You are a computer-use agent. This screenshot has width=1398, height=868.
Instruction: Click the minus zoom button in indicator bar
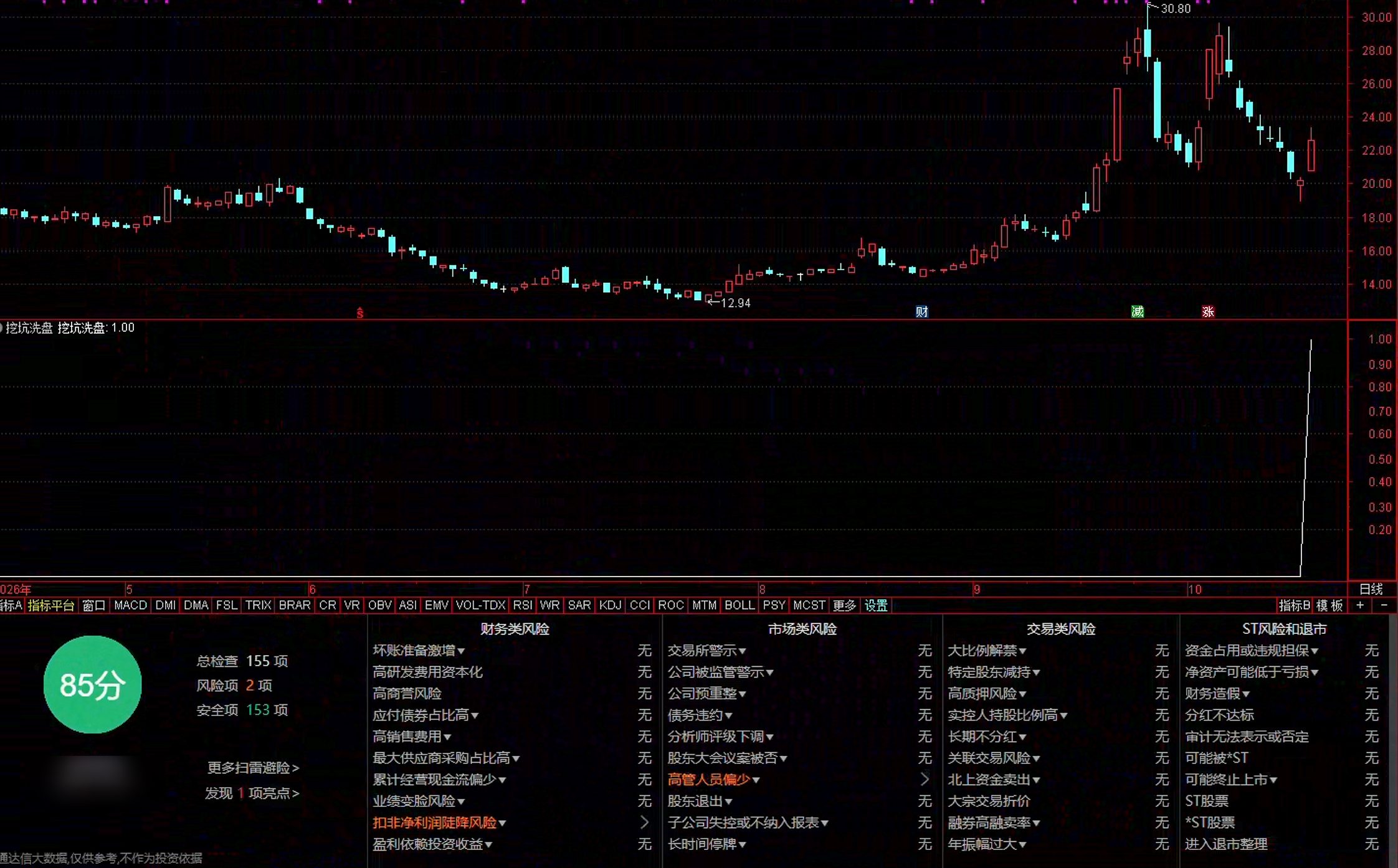click(1384, 605)
